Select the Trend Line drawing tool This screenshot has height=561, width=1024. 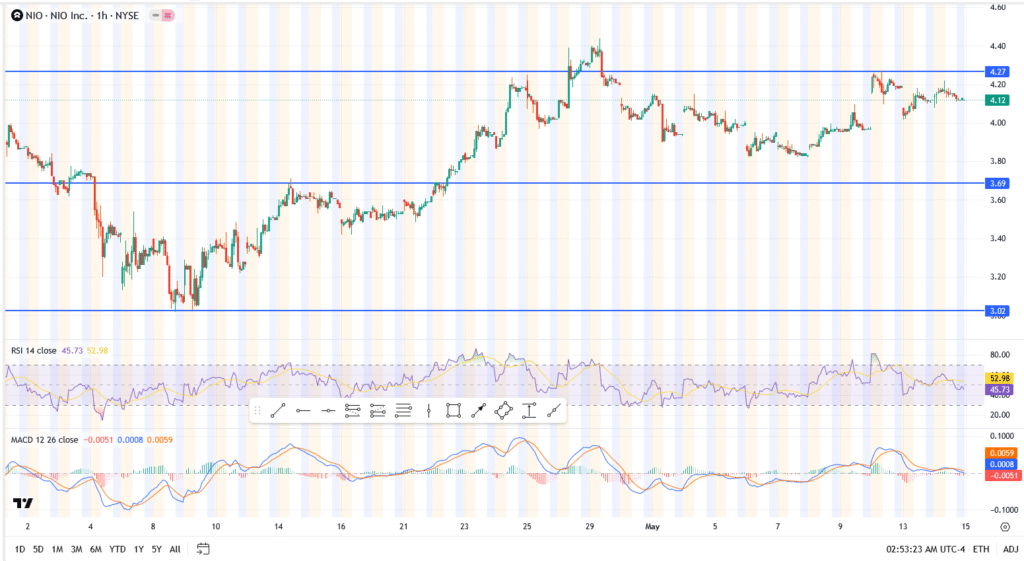(278, 411)
